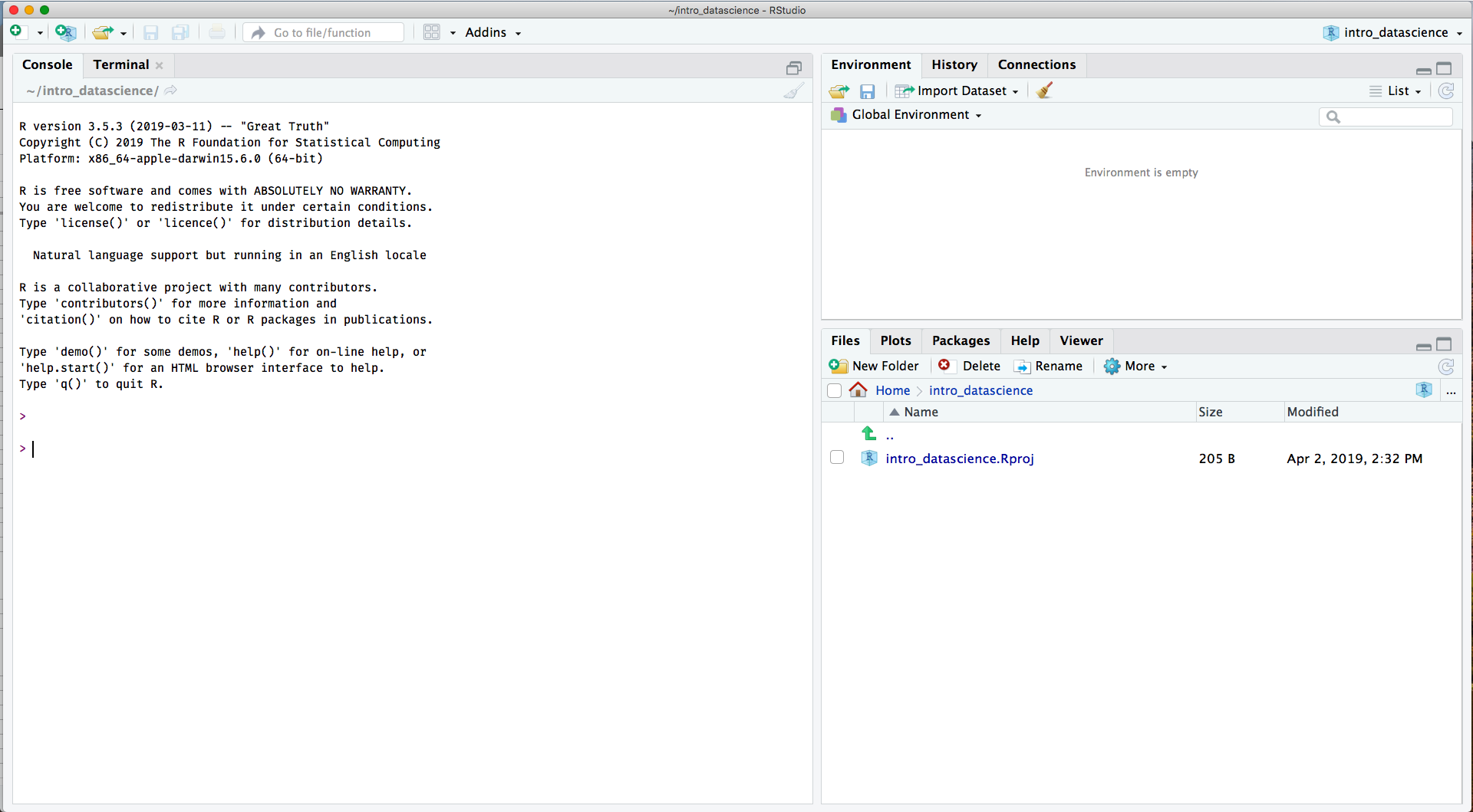Open the New File dropdown arrow
1473x812 pixels.
(40, 33)
